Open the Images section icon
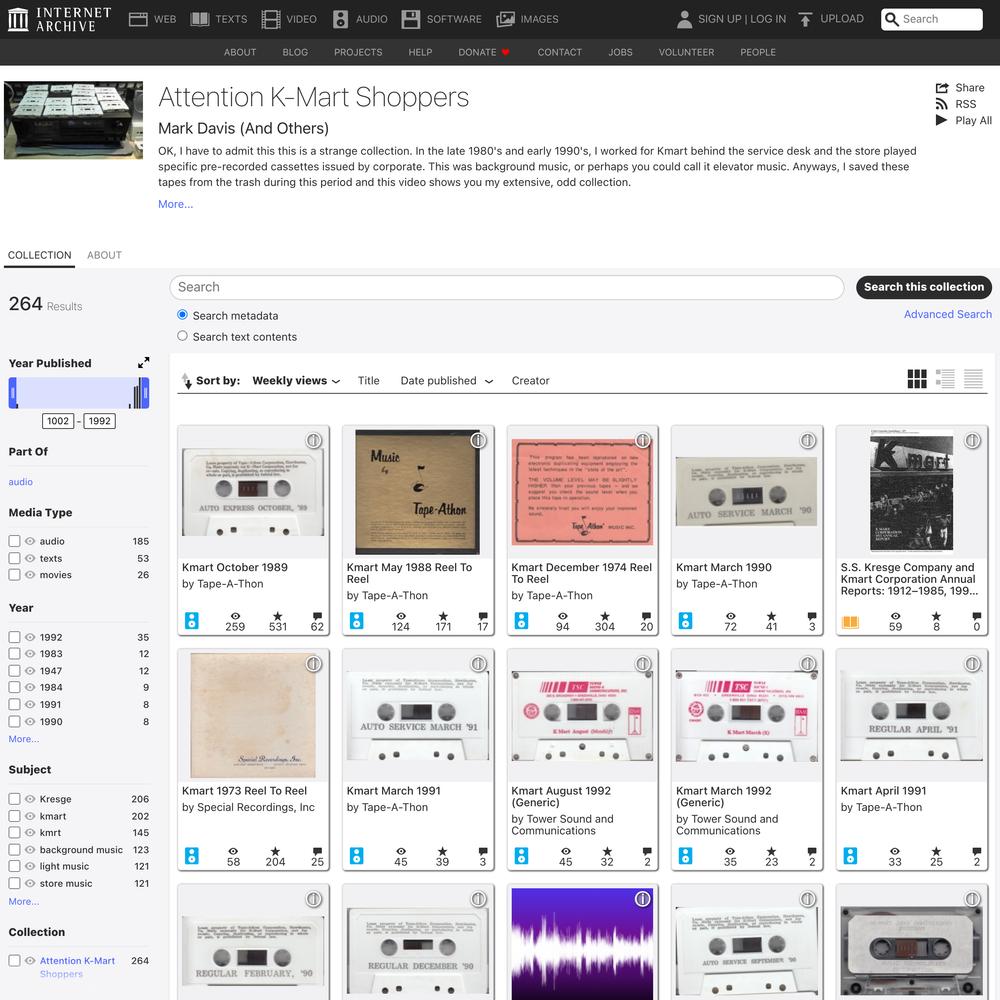The height and width of the screenshot is (1000, 1000). coord(505,19)
